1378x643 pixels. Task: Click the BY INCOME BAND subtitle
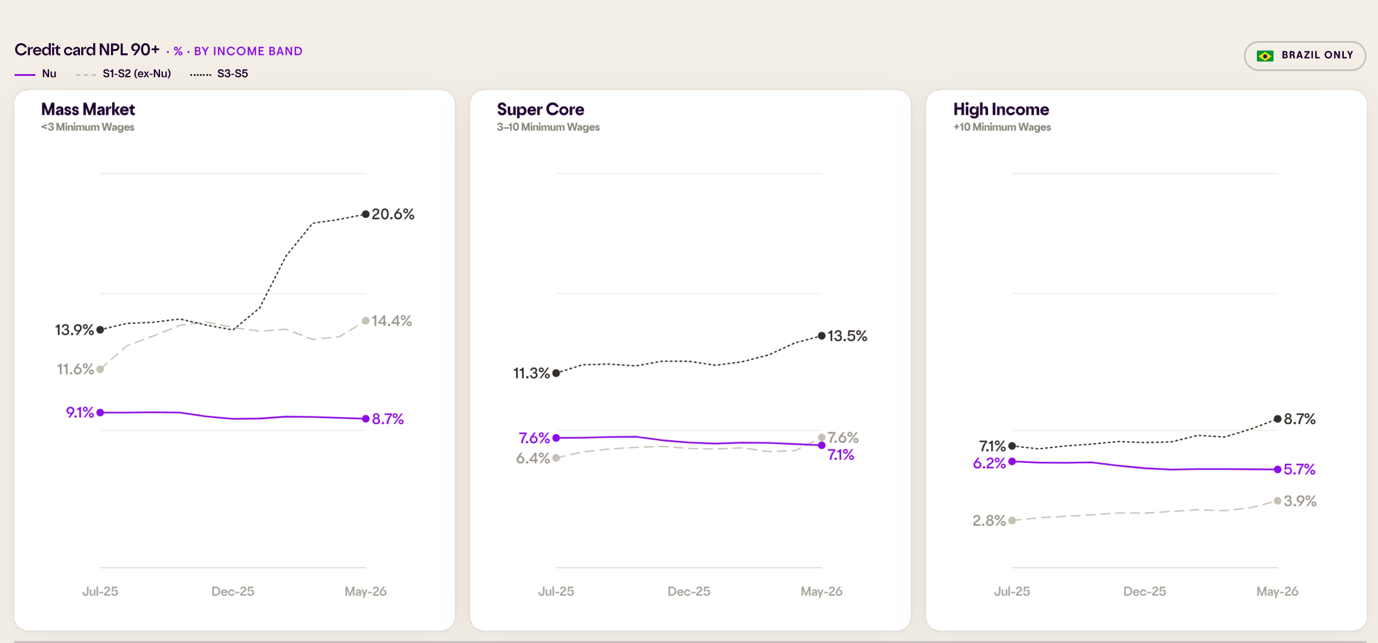248,51
